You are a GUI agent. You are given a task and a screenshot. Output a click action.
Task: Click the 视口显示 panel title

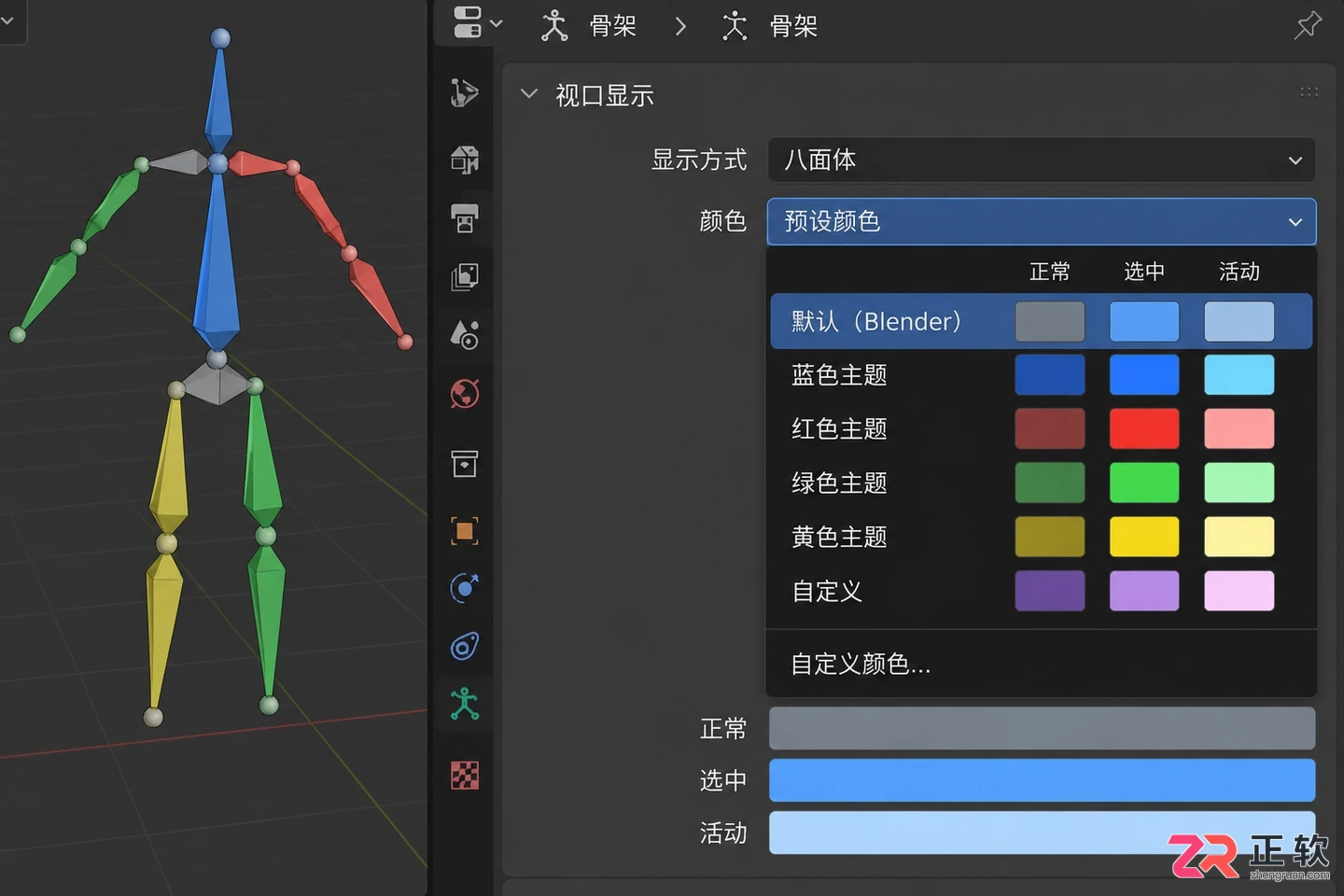[605, 95]
